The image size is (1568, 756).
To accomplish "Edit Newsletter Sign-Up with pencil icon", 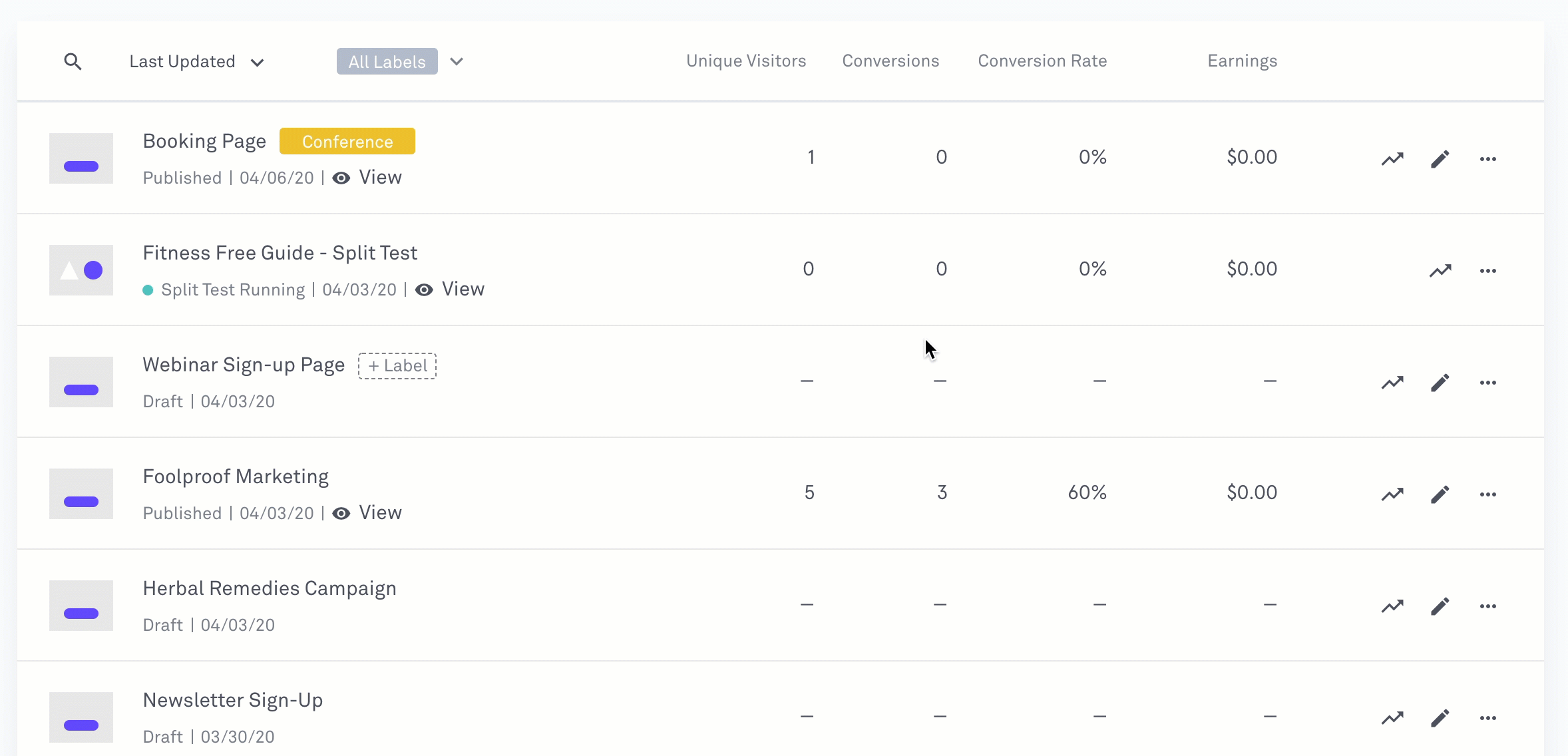I will 1440,718.
